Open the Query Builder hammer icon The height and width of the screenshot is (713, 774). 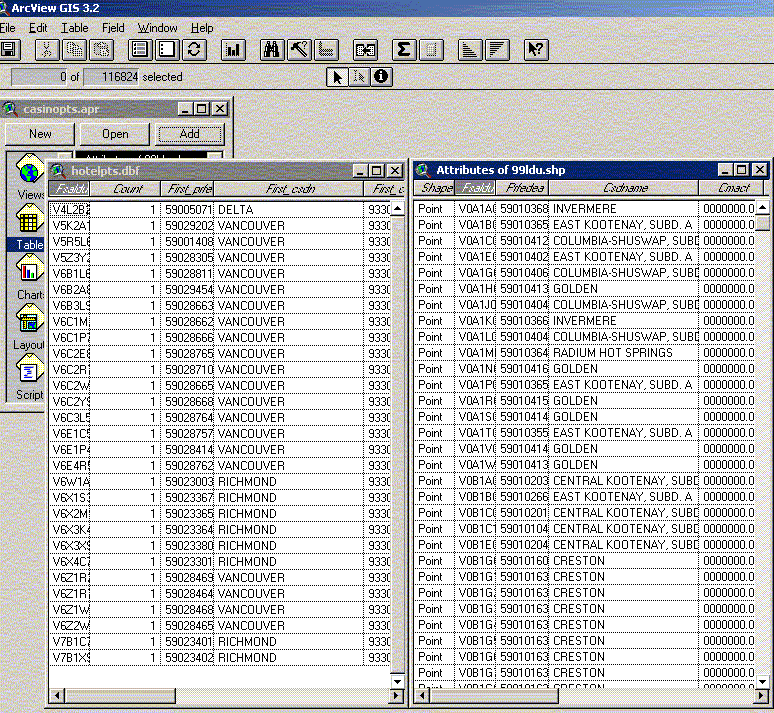coord(299,49)
